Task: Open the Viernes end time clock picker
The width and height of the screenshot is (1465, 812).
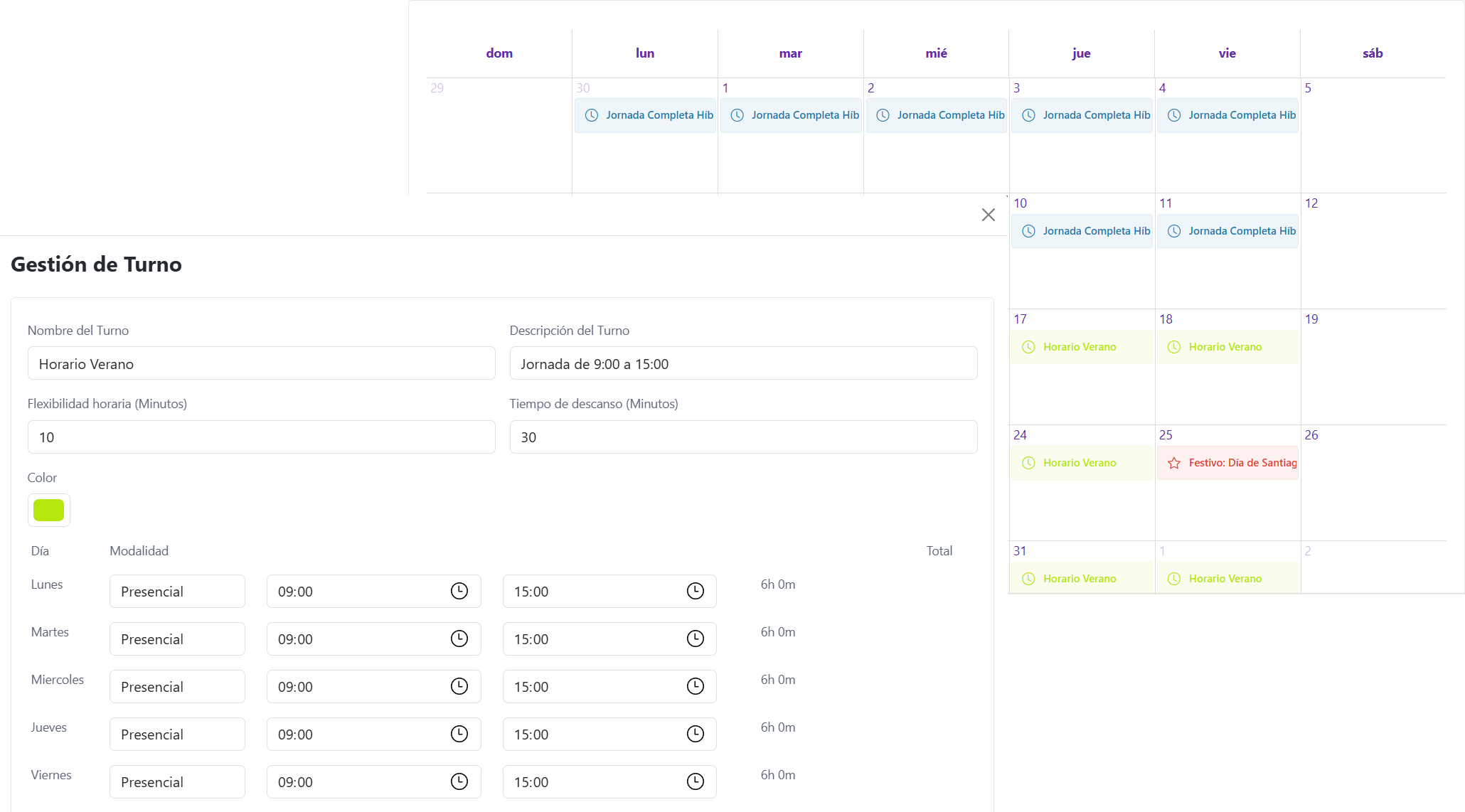Action: [x=696, y=781]
